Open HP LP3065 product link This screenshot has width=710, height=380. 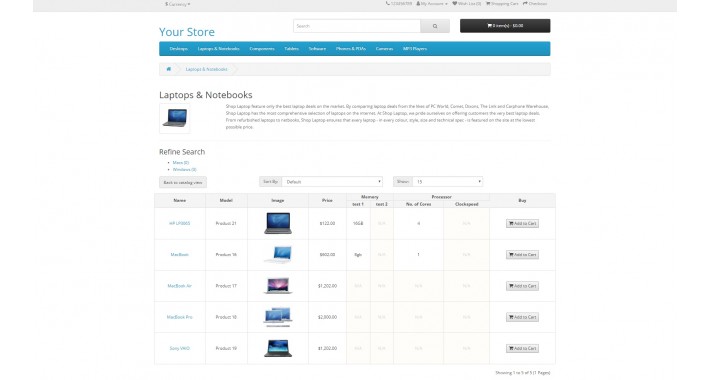179,223
